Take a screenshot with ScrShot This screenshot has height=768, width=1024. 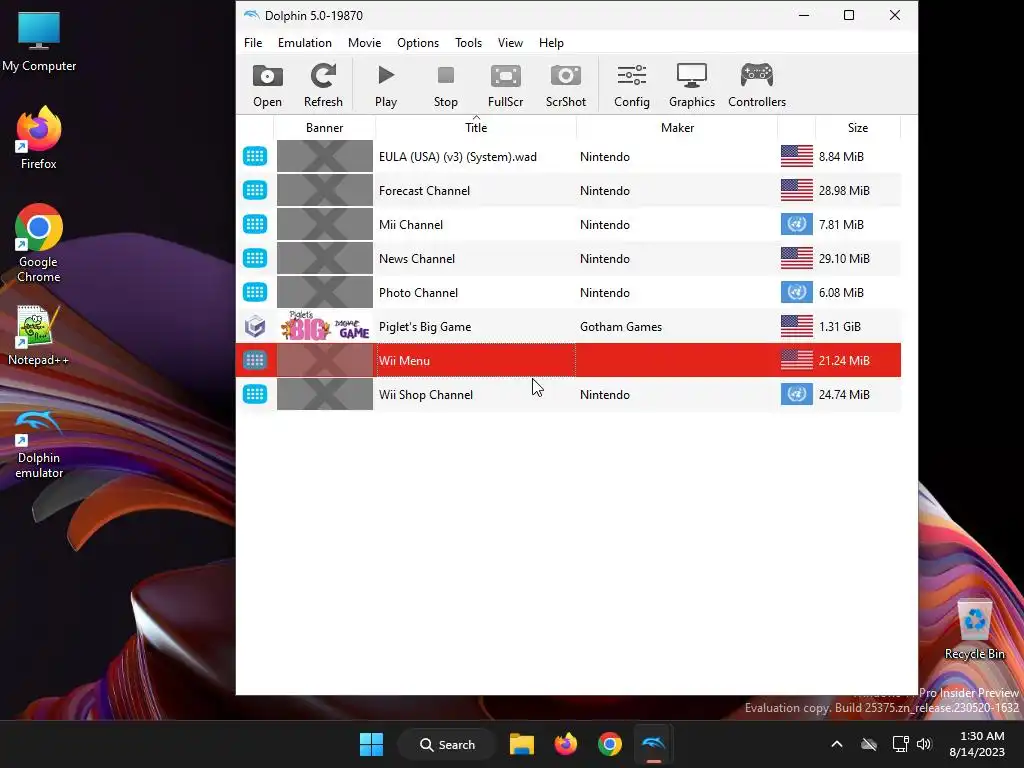pos(566,85)
